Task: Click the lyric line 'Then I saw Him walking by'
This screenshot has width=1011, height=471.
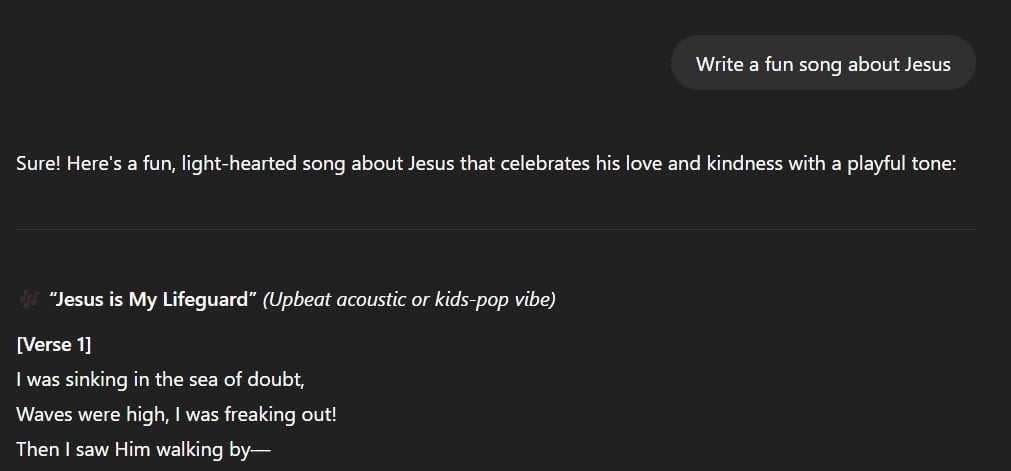Action: [x=143, y=449]
